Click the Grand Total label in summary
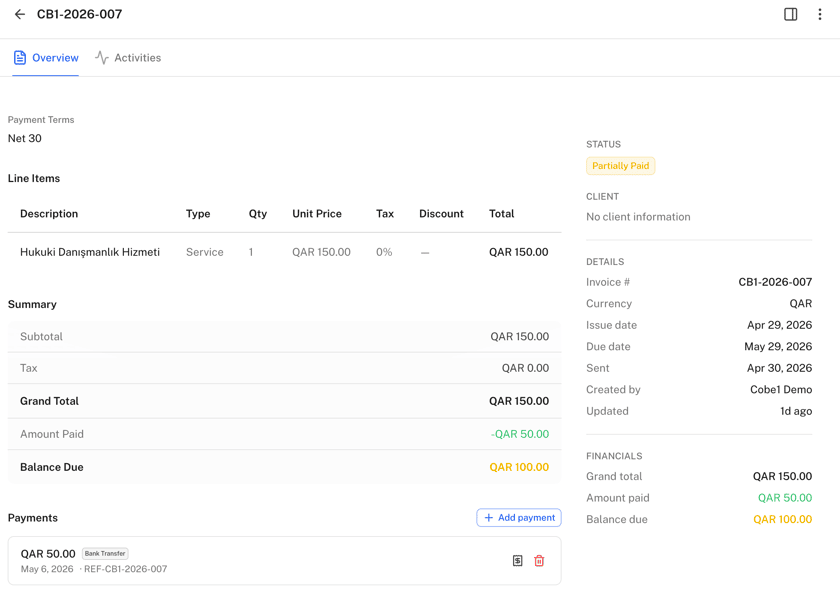Screen dimensions: 840x596 [x=49, y=401]
